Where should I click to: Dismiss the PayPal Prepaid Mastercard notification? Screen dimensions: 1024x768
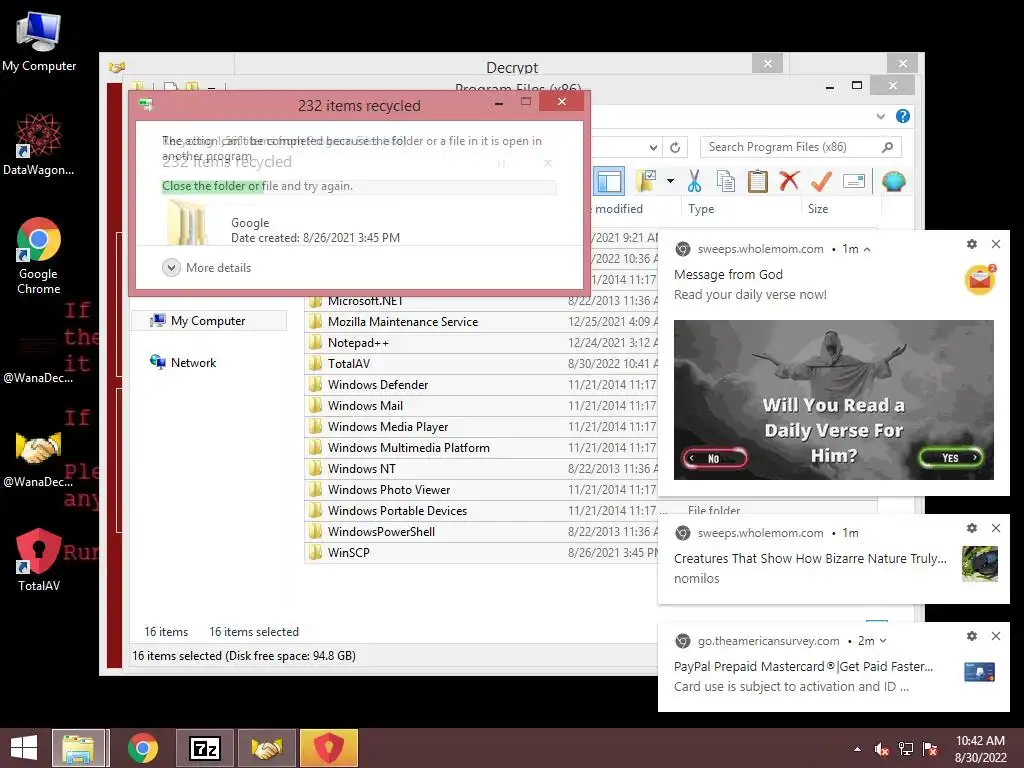pyautogui.click(x=996, y=635)
